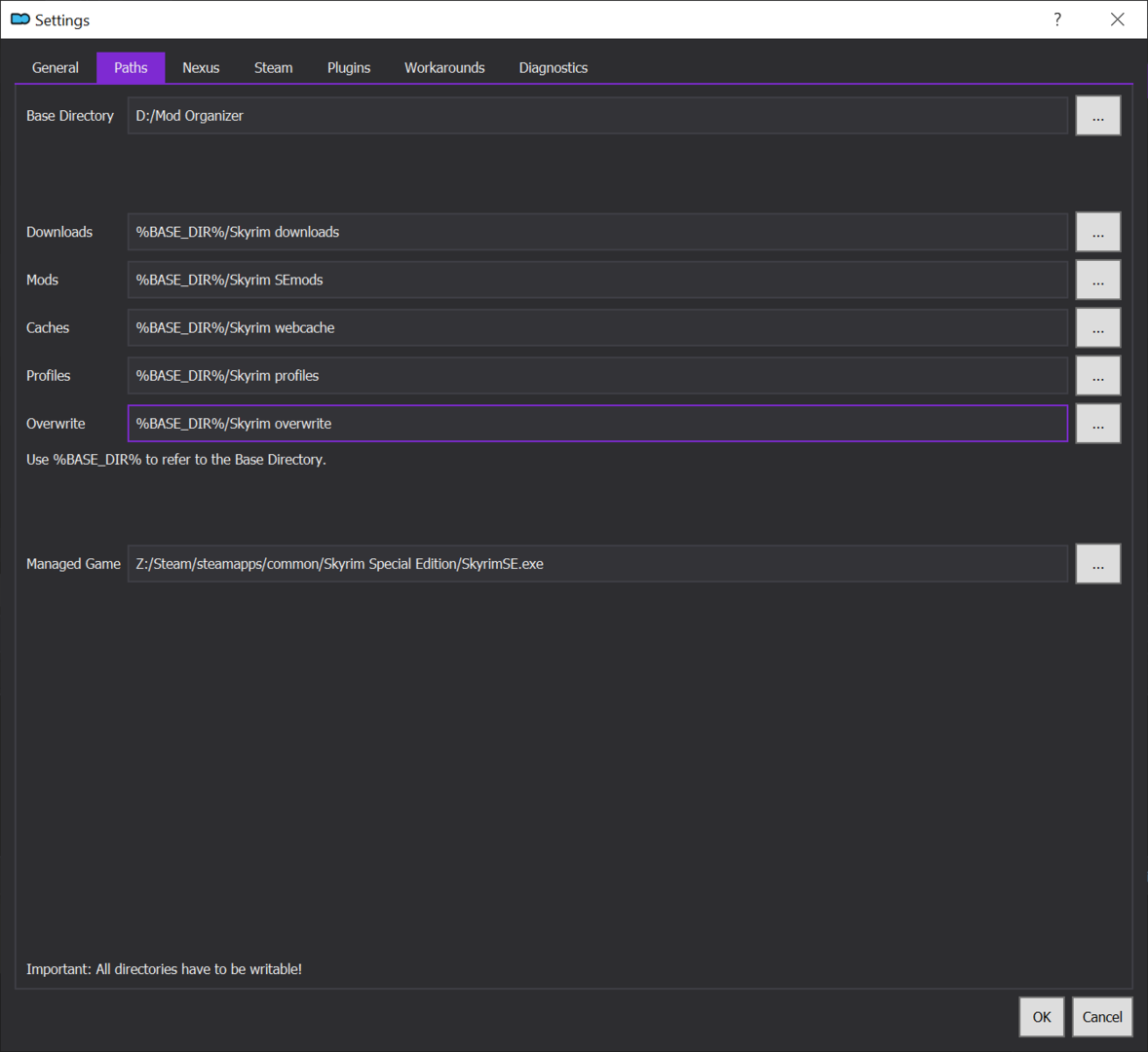Browse for the Overwrite folder
This screenshot has width=1148, height=1052.
[x=1097, y=424]
